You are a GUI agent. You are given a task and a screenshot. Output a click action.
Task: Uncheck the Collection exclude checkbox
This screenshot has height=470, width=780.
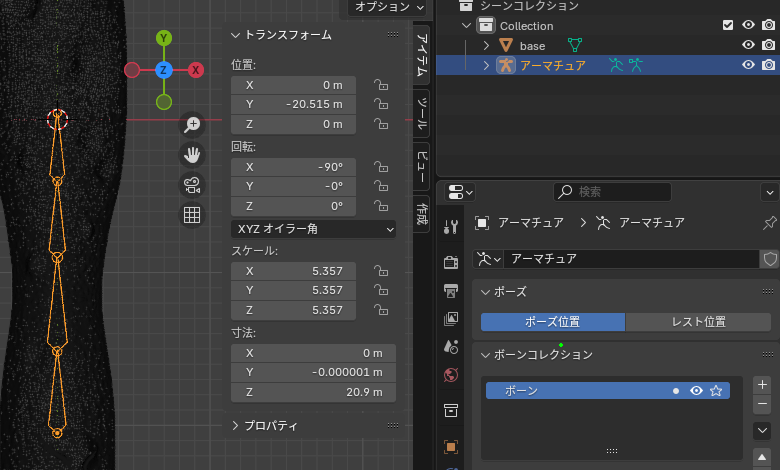point(728,25)
